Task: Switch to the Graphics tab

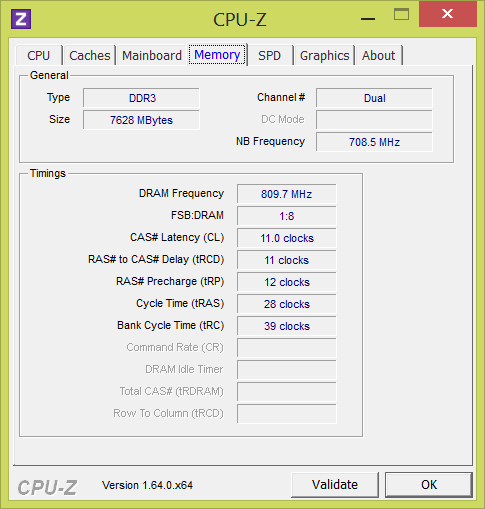Action: click(325, 55)
